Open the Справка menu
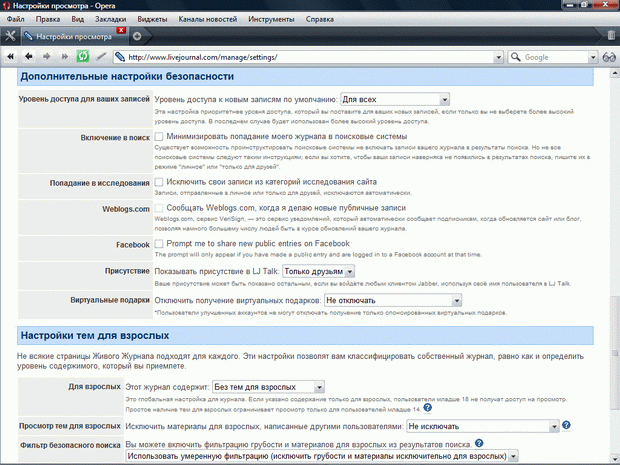 click(319, 19)
